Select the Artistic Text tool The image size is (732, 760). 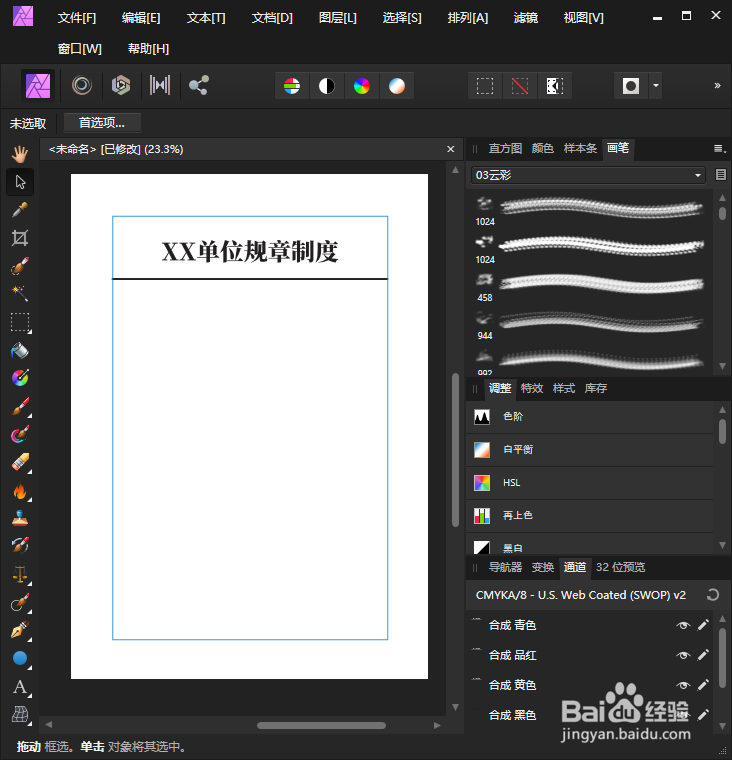pyautogui.click(x=20, y=687)
